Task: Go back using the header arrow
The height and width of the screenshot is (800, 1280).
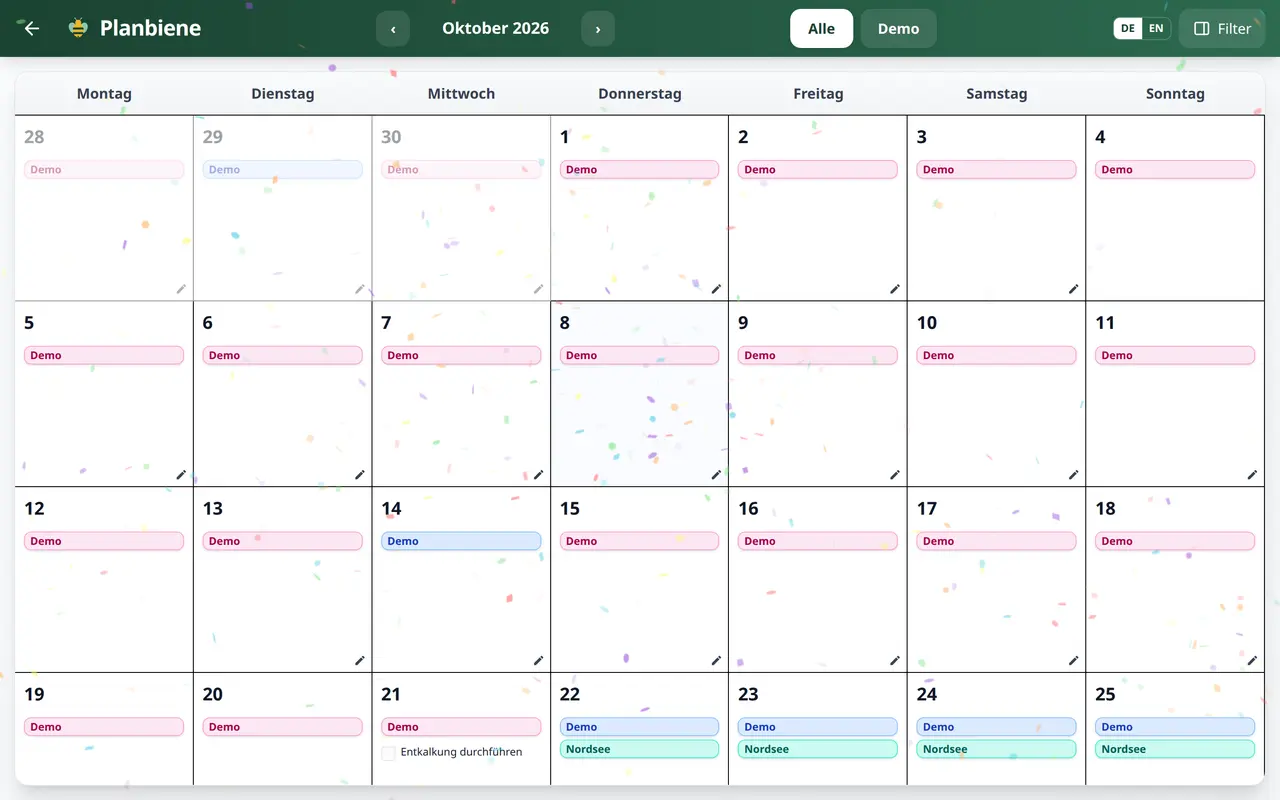Action: [x=32, y=28]
